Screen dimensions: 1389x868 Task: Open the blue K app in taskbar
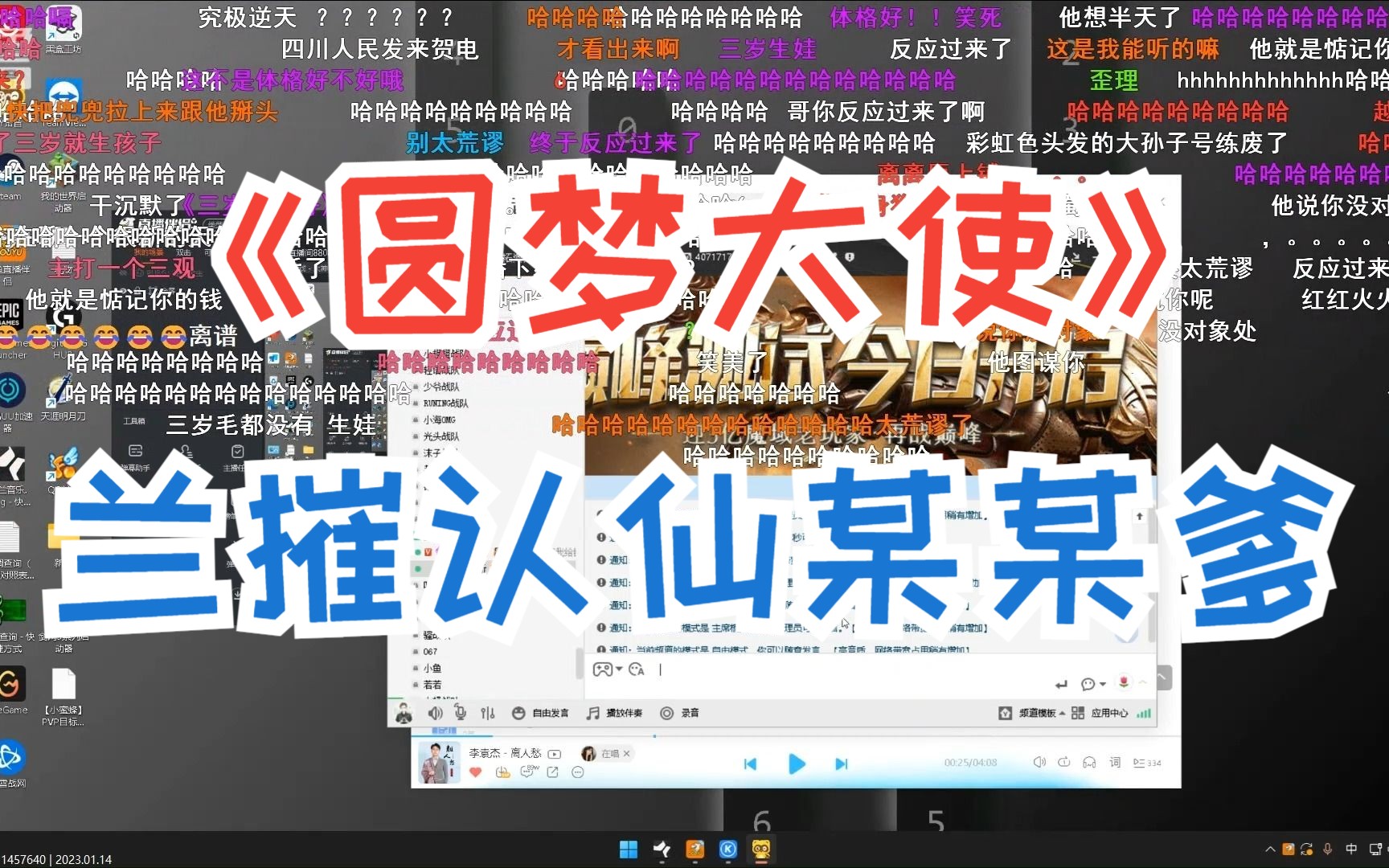[728, 850]
